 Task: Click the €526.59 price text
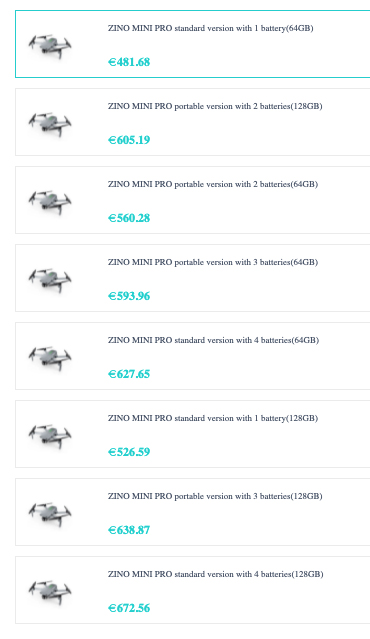tap(129, 452)
